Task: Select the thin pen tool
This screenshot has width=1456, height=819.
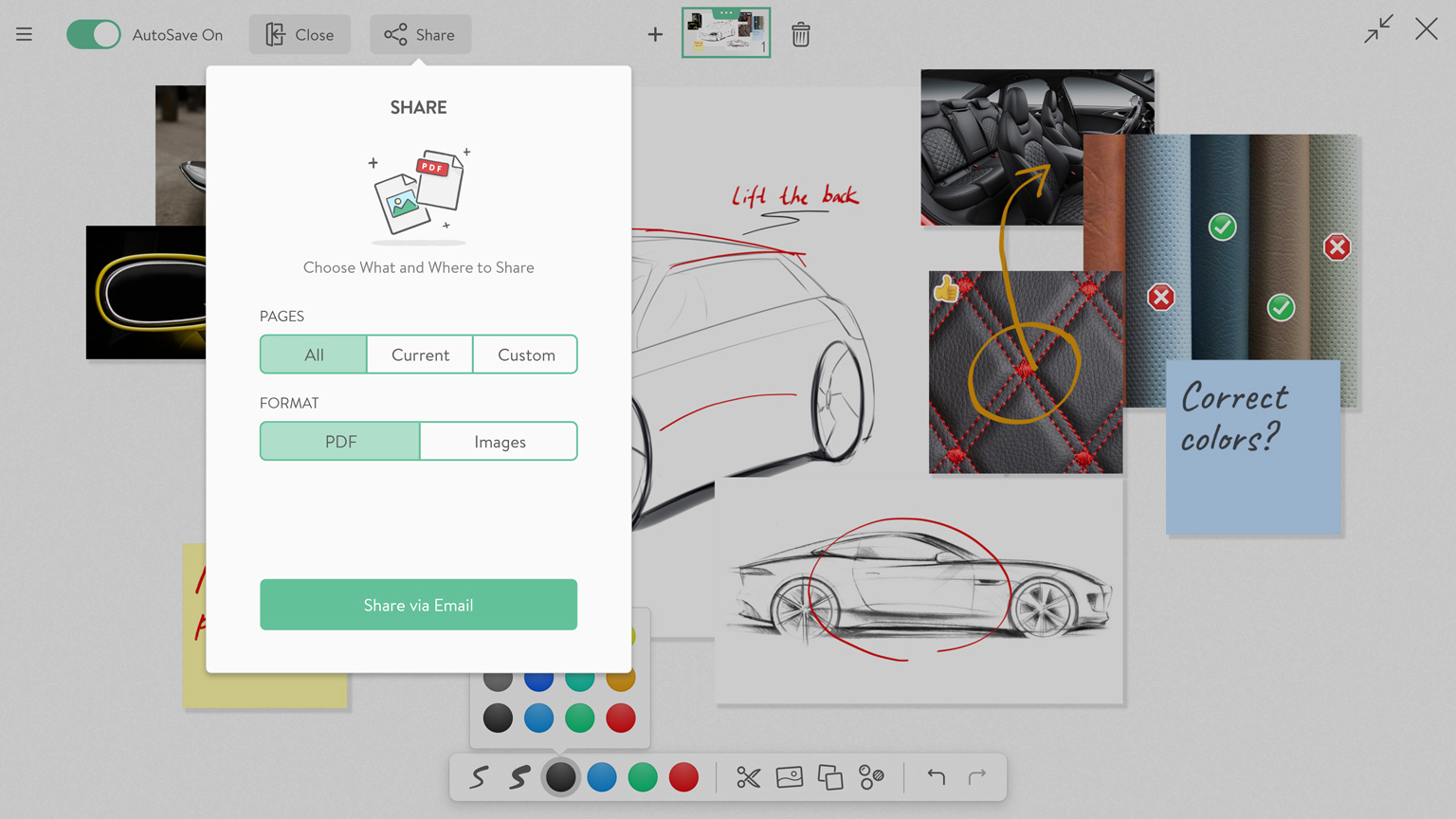Action: click(479, 777)
